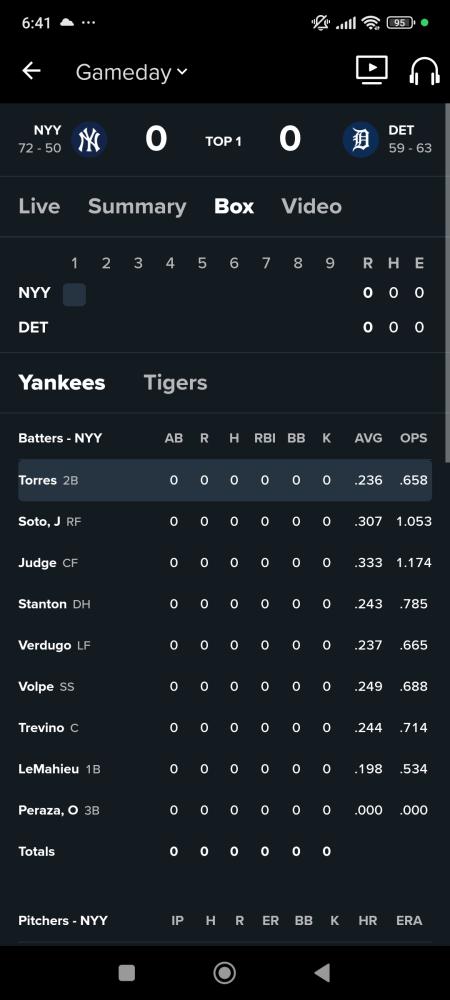Open Torres player row
Viewport: 450px width, 1000px height.
pyautogui.click(x=225, y=480)
